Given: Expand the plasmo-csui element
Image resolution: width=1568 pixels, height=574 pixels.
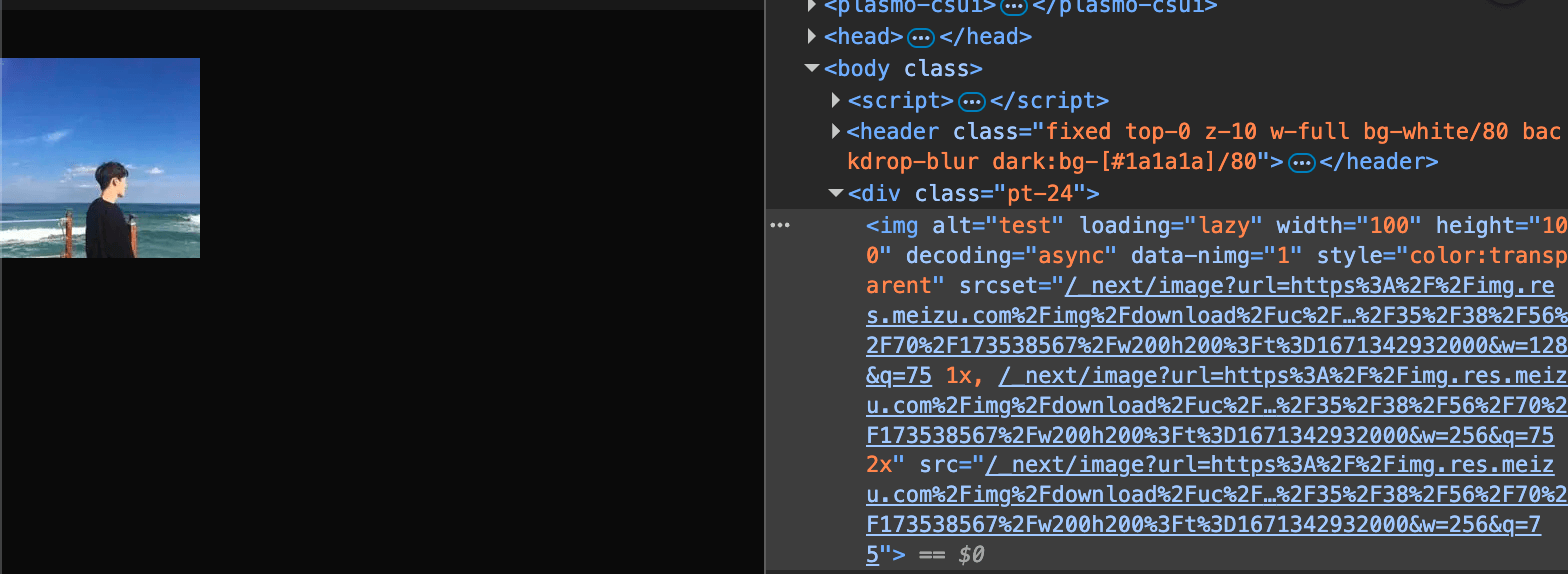Looking at the screenshot, I should [x=812, y=6].
